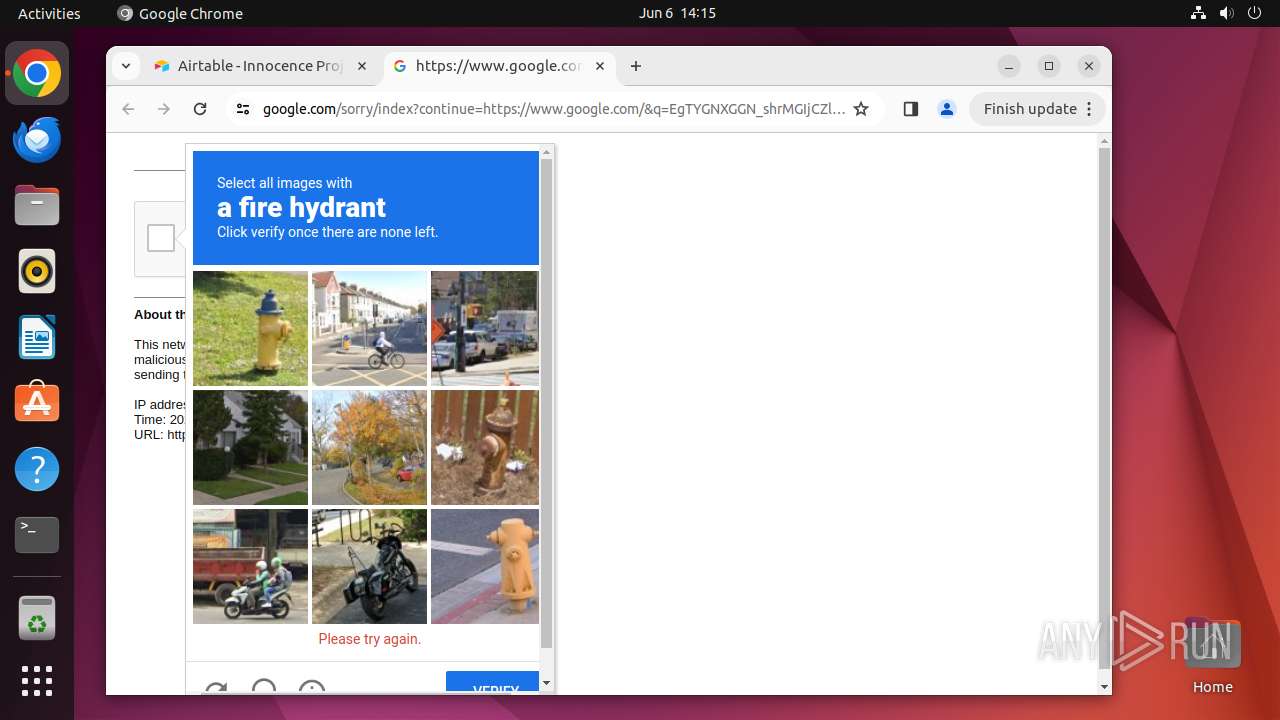Select the yellow hydrant on grass tile
The height and width of the screenshot is (720, 1280).
tap(250, 328)
